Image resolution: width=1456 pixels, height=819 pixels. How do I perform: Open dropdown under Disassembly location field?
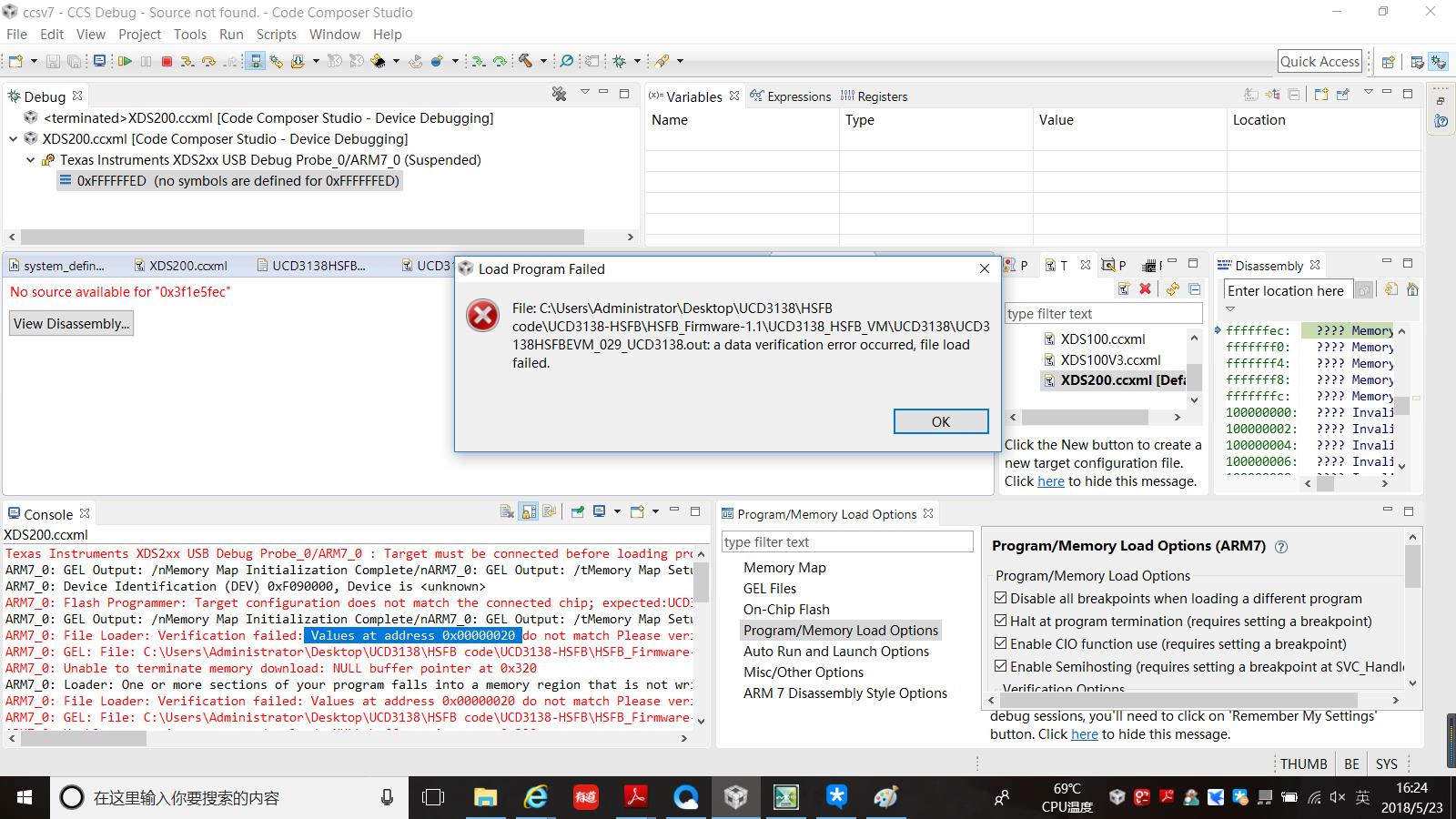[1230, 308]
